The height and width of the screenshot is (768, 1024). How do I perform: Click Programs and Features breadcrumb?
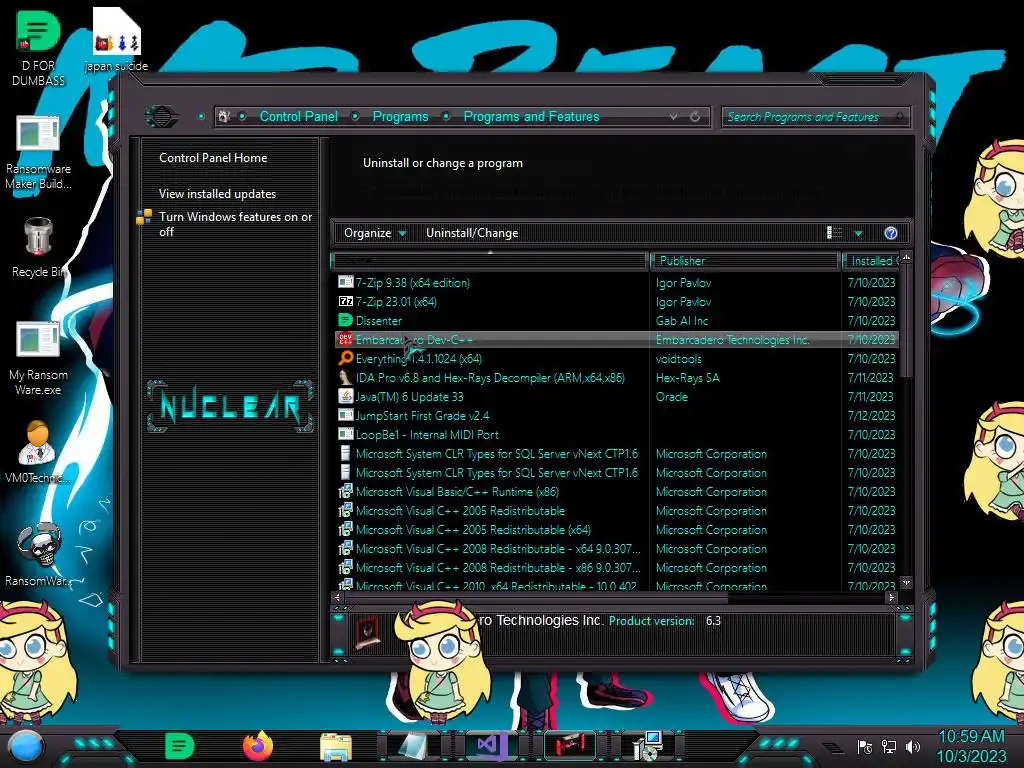(531, 117)
